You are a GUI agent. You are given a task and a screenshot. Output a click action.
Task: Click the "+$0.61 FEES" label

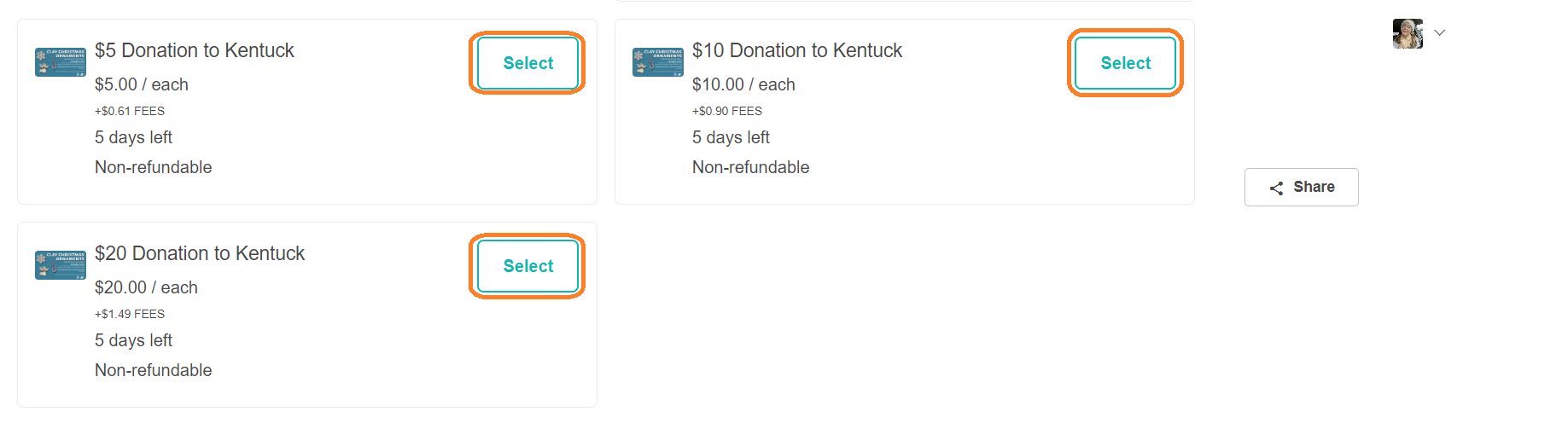(130, 111)
